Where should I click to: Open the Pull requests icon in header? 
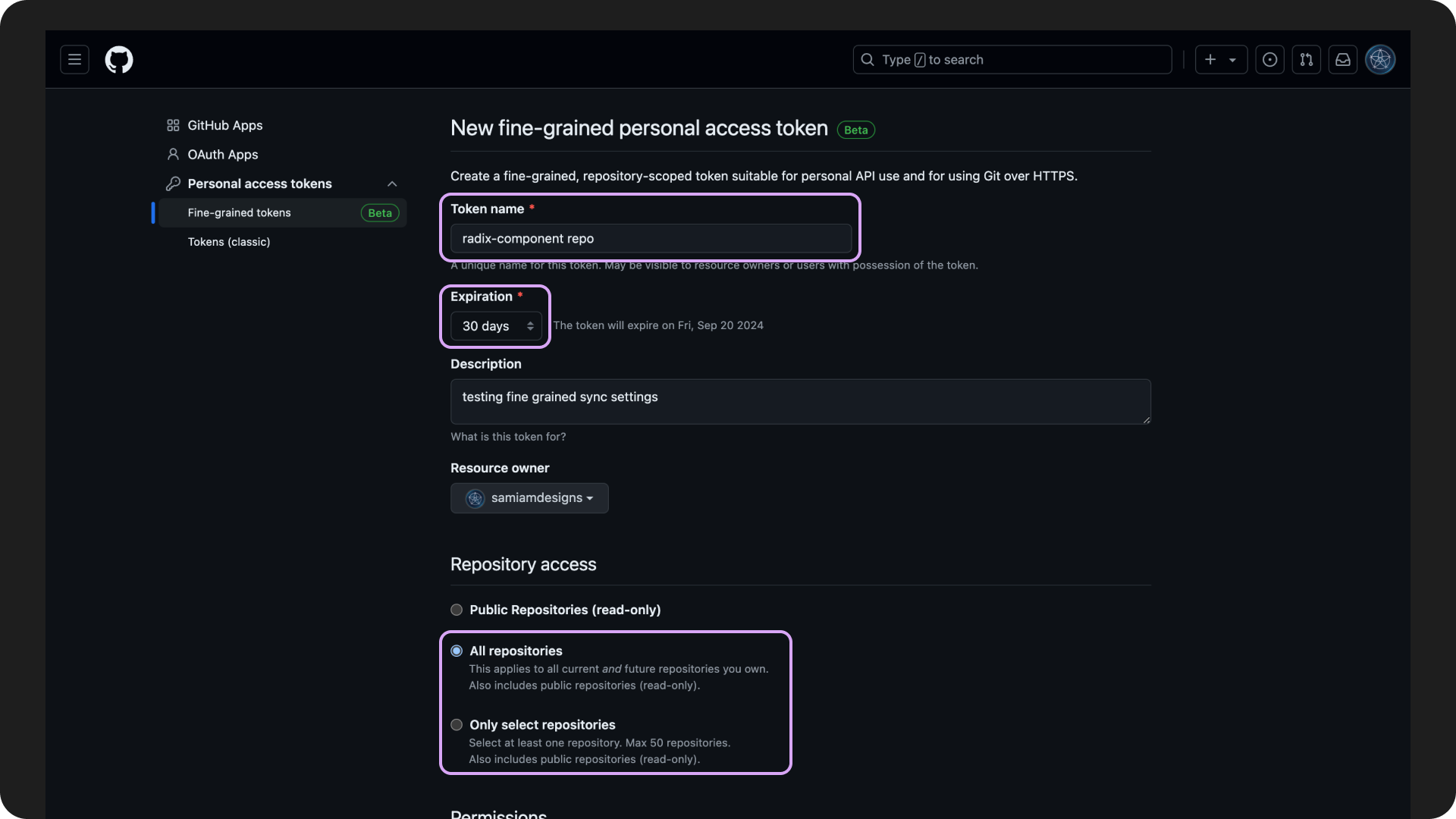point(1307,59)
